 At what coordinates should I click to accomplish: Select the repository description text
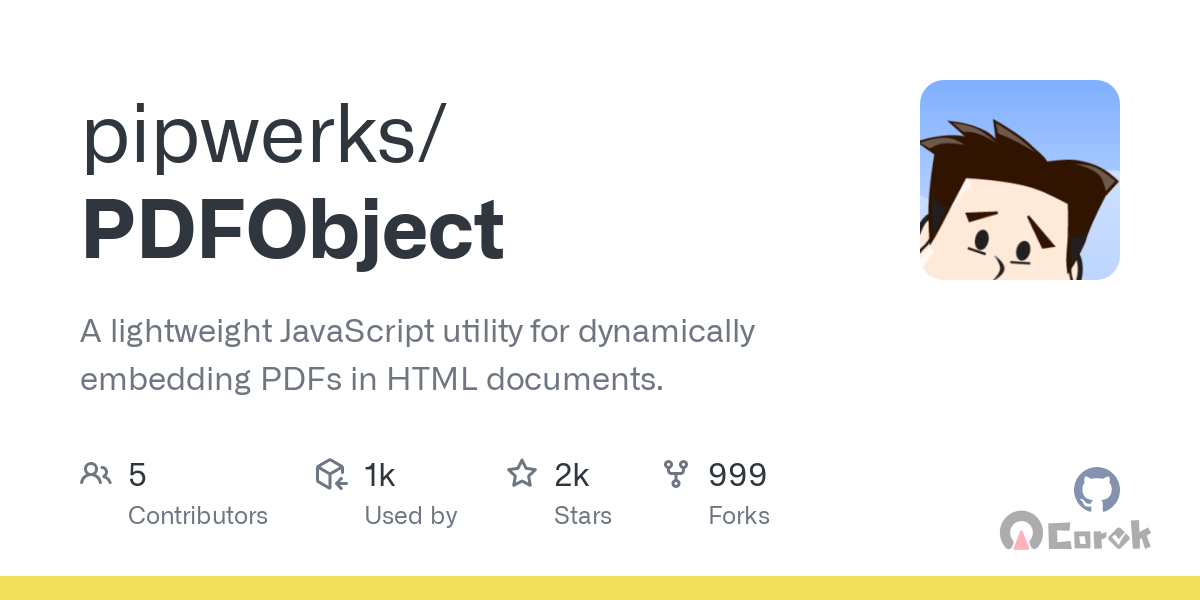click(417, 355)
